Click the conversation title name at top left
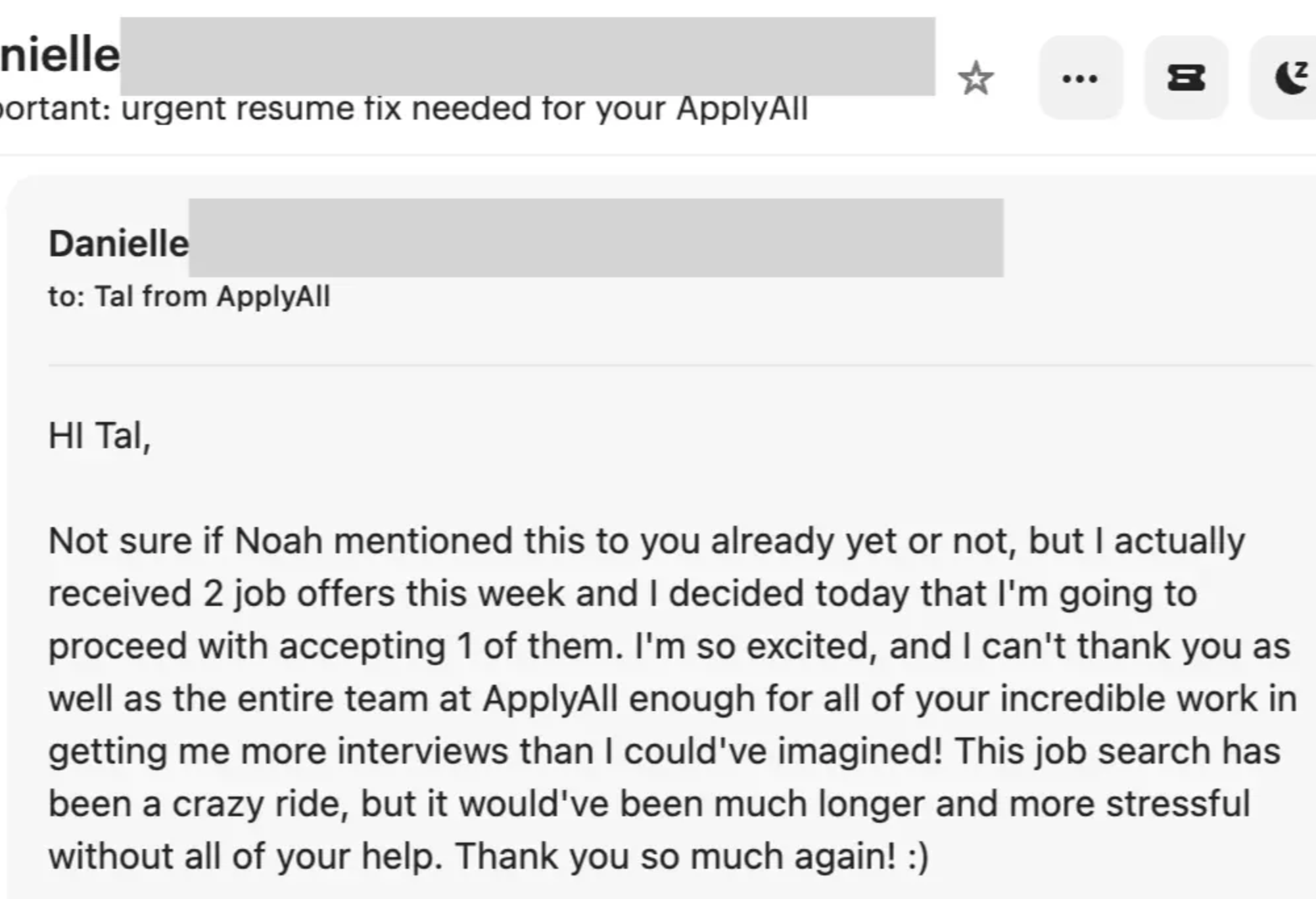Image resolution: width=1316 pixels, height=899 pixels. tap(59, 55)
